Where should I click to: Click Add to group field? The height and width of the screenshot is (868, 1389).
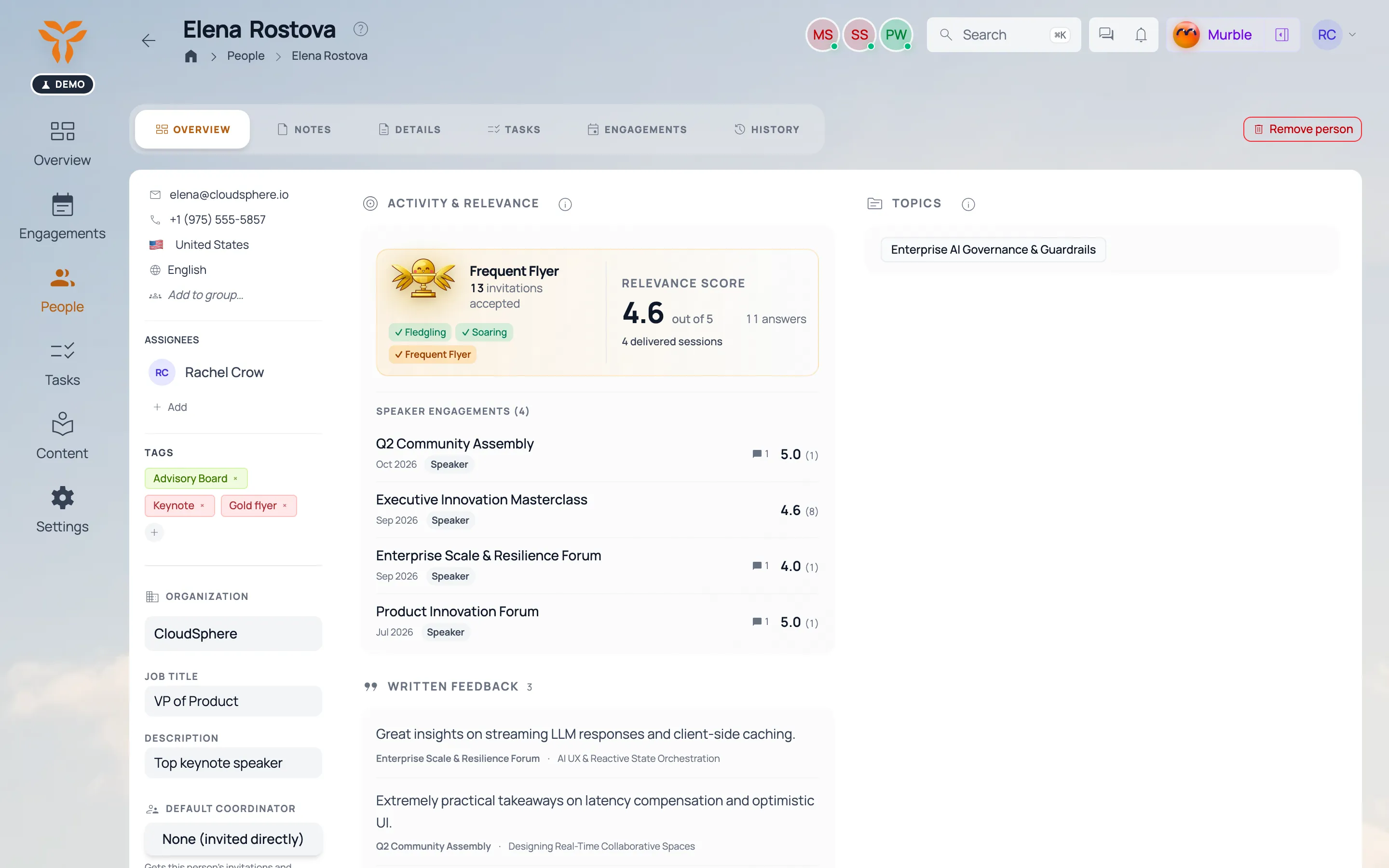(x=205, y=295)
